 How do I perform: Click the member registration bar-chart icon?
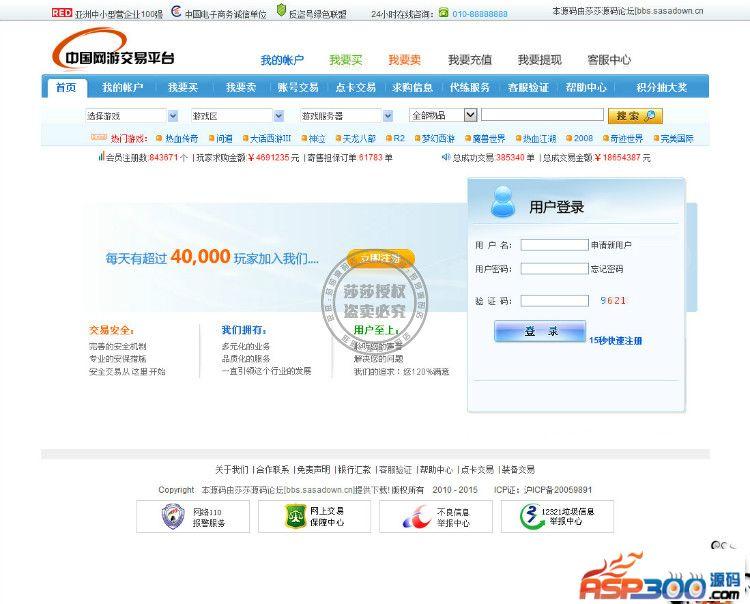101,156
